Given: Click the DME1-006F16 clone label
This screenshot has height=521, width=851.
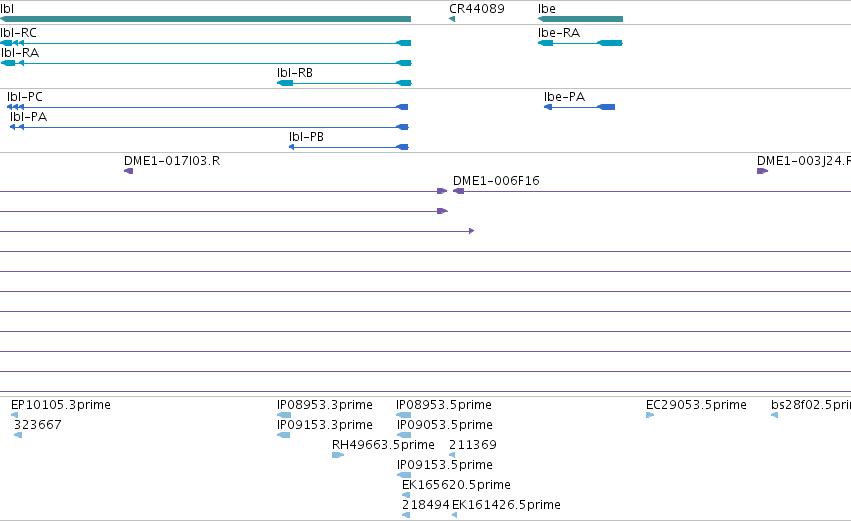Looking at the screenshot, I should coord(496,181).
